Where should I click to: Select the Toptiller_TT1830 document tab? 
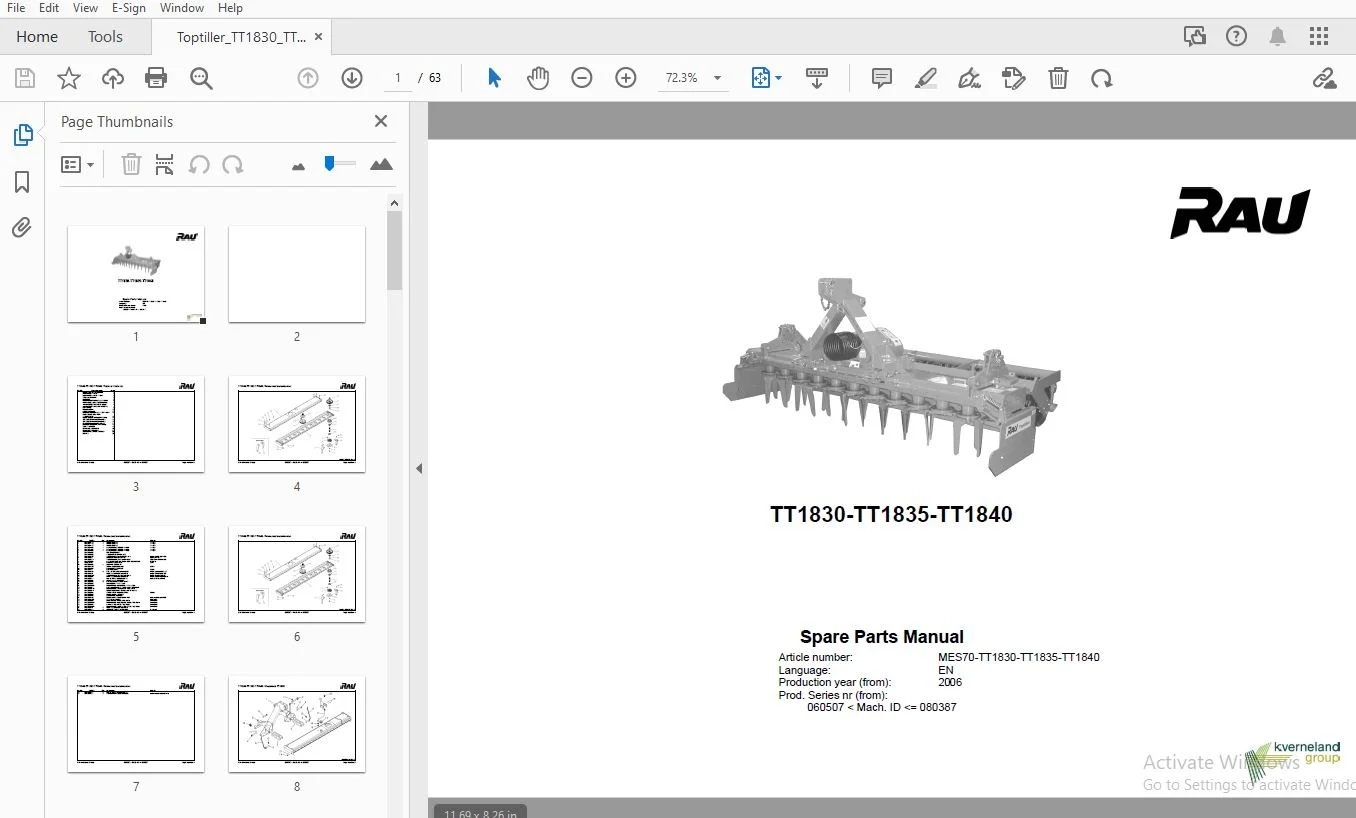(x=241, y=37)
